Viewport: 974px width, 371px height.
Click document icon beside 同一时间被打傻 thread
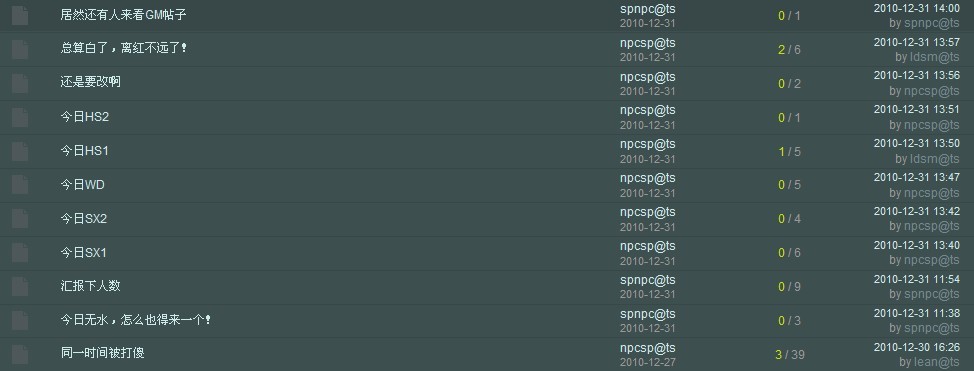pyautogui.click(x=20, y=354)
